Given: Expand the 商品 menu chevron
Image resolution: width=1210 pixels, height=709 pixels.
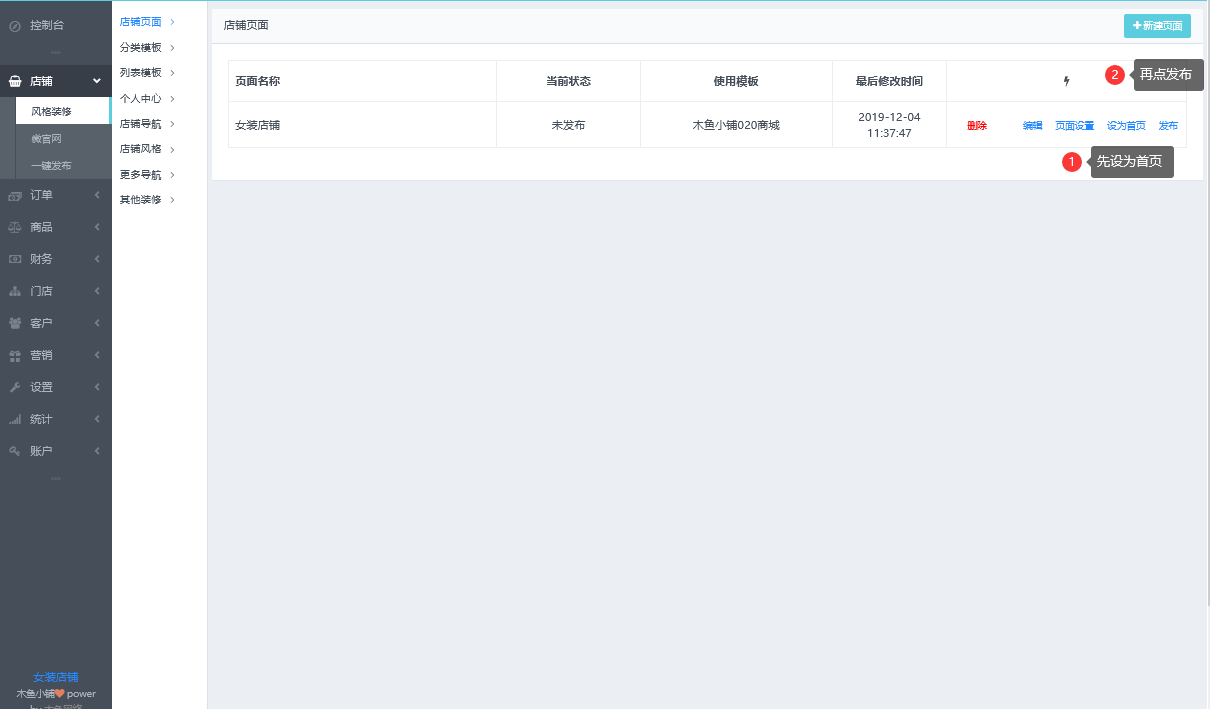Looking at the screenshot, I should [97, 227].
